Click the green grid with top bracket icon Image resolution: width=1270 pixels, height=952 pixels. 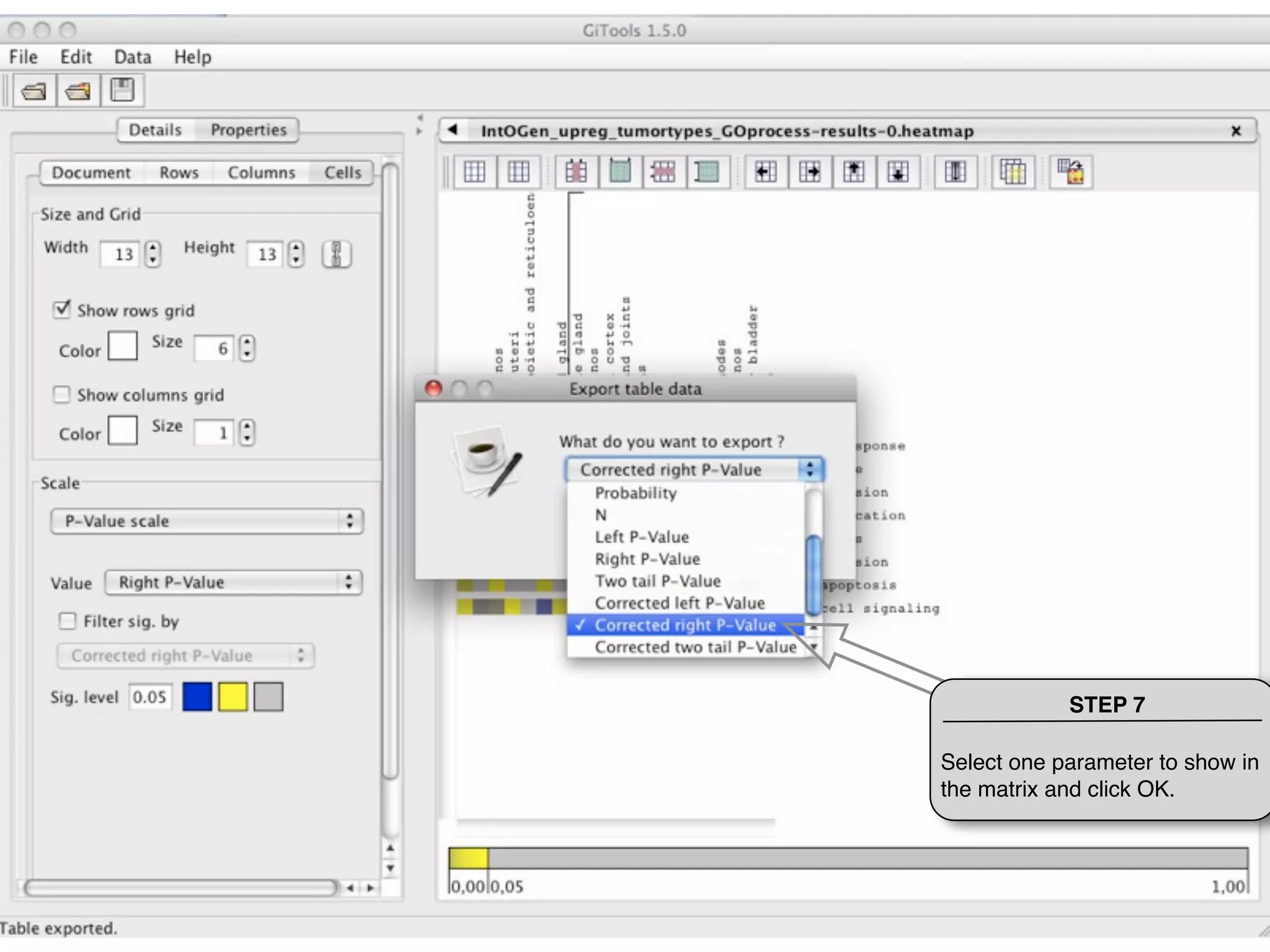[x=619, y=171]
